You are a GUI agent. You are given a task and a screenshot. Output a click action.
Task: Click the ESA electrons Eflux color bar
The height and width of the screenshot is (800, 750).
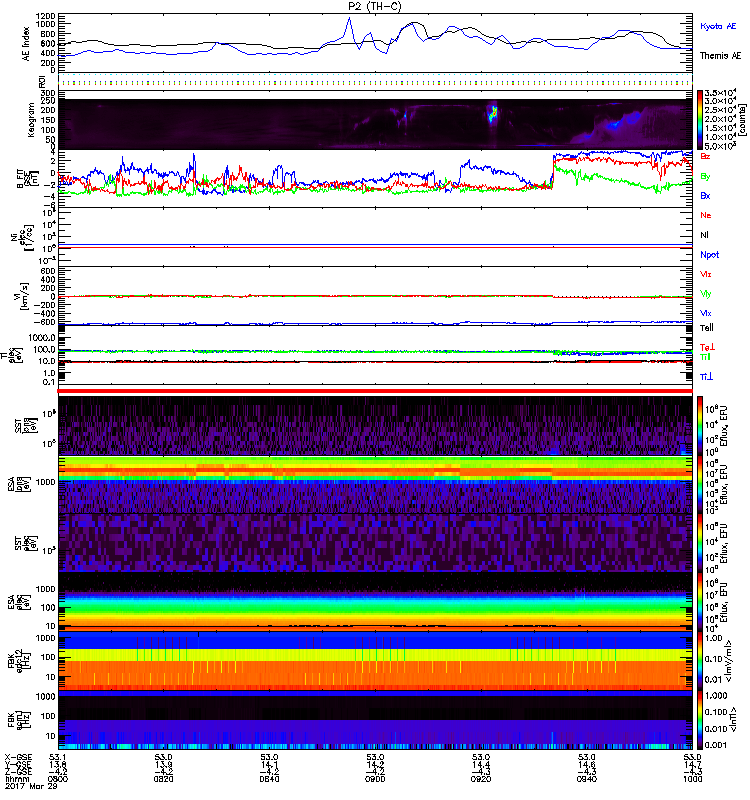(700, 602)
